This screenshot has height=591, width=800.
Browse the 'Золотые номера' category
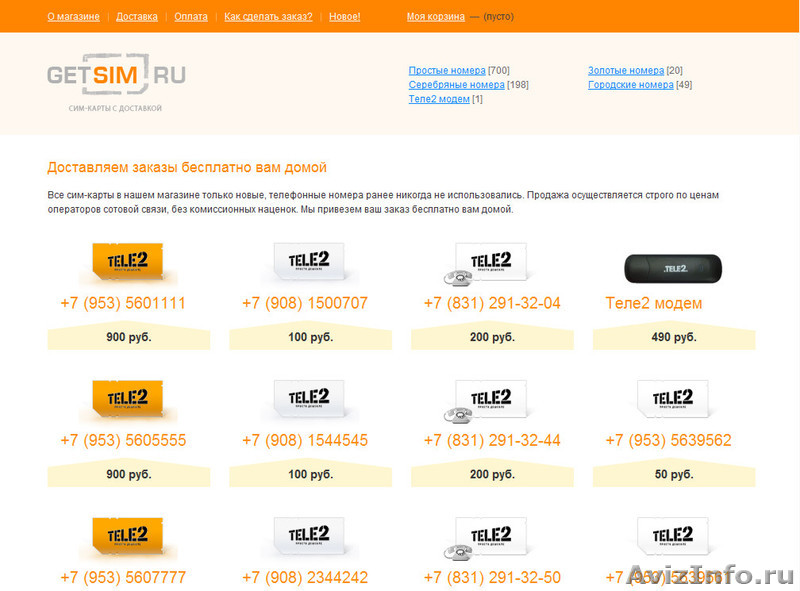pos(626,70)
